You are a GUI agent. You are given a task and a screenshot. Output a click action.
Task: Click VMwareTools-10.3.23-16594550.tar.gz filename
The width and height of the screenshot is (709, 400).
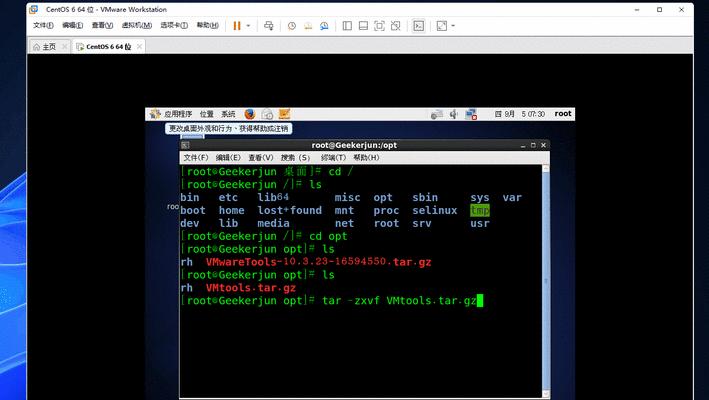pos(318,262)
